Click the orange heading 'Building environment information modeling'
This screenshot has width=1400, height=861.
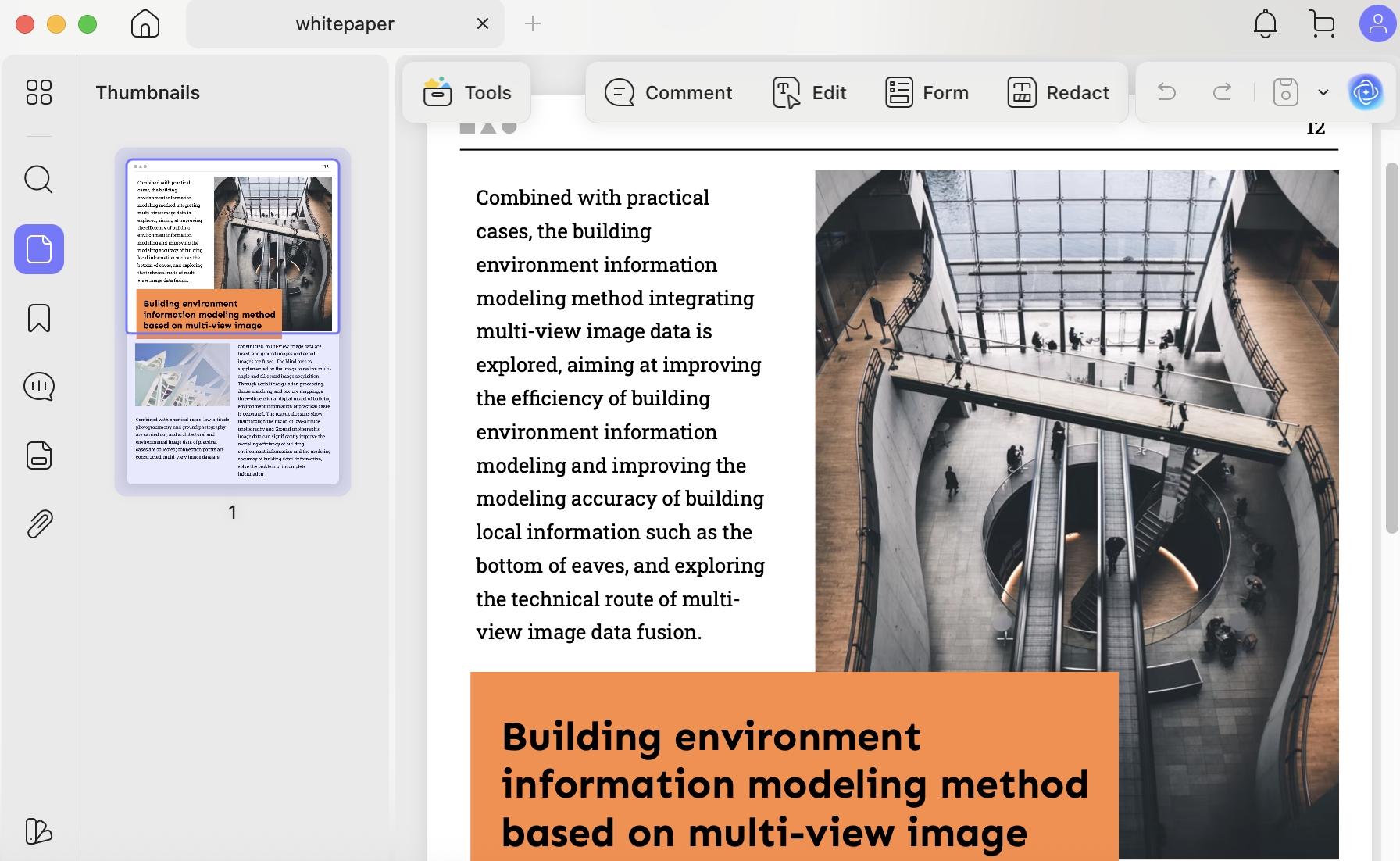(795, 784)
